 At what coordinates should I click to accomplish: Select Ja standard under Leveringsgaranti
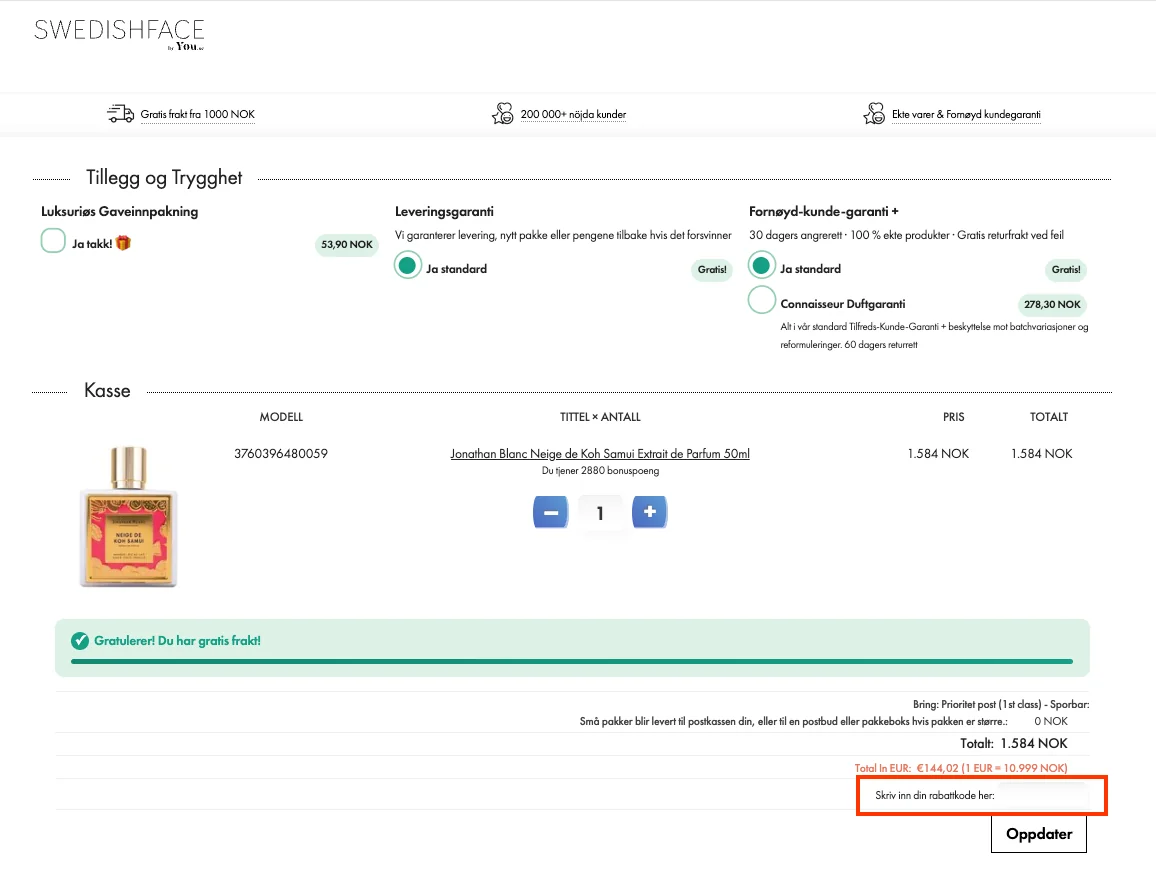408,265
